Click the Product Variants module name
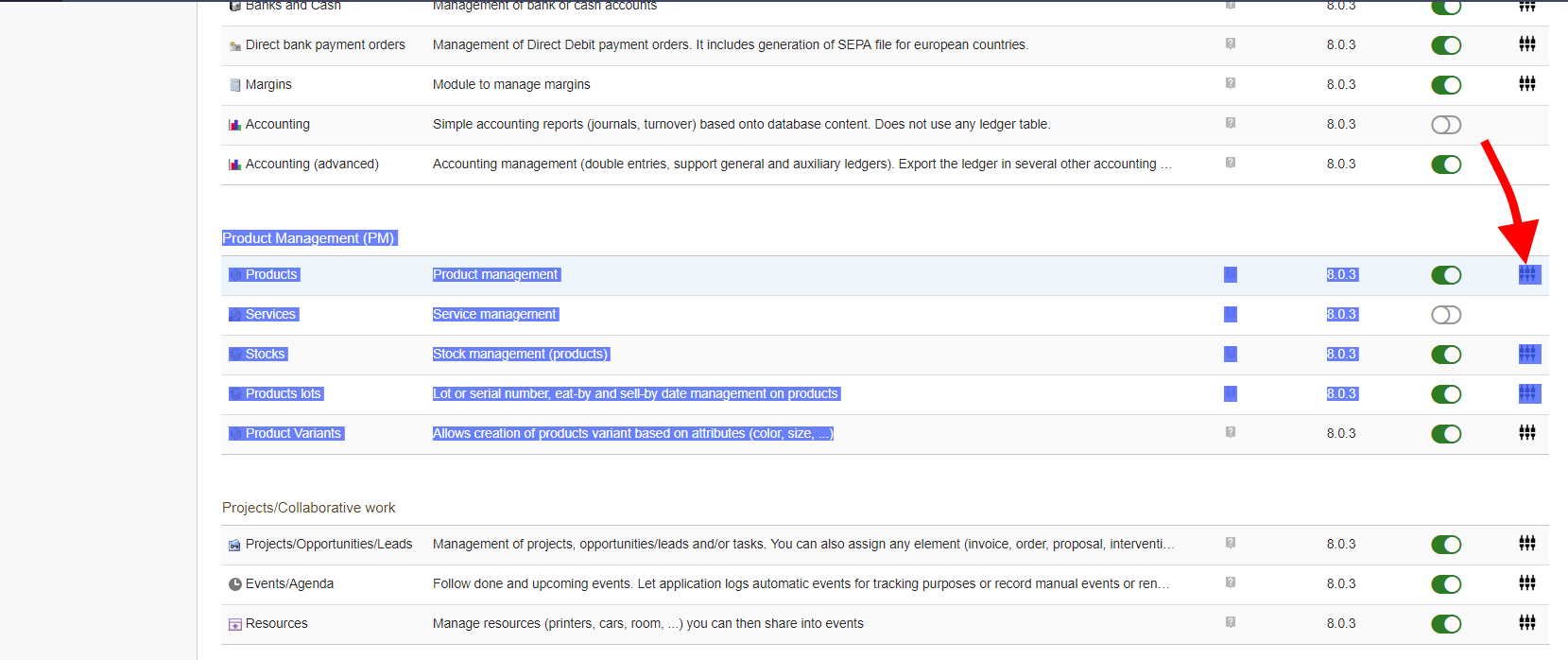The image size is (1568, 660). [x=293, y=433]
